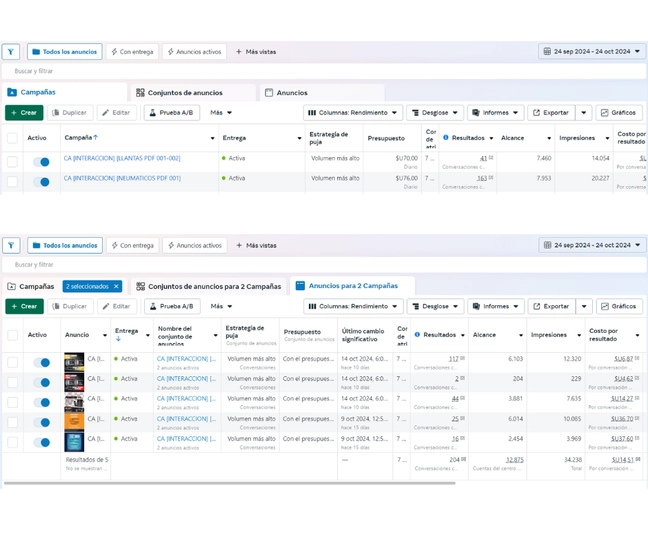The height and width of the screenshot is (543, 648).
Task: Click the info icon beside Resultados in upper table
Action: 446,138
